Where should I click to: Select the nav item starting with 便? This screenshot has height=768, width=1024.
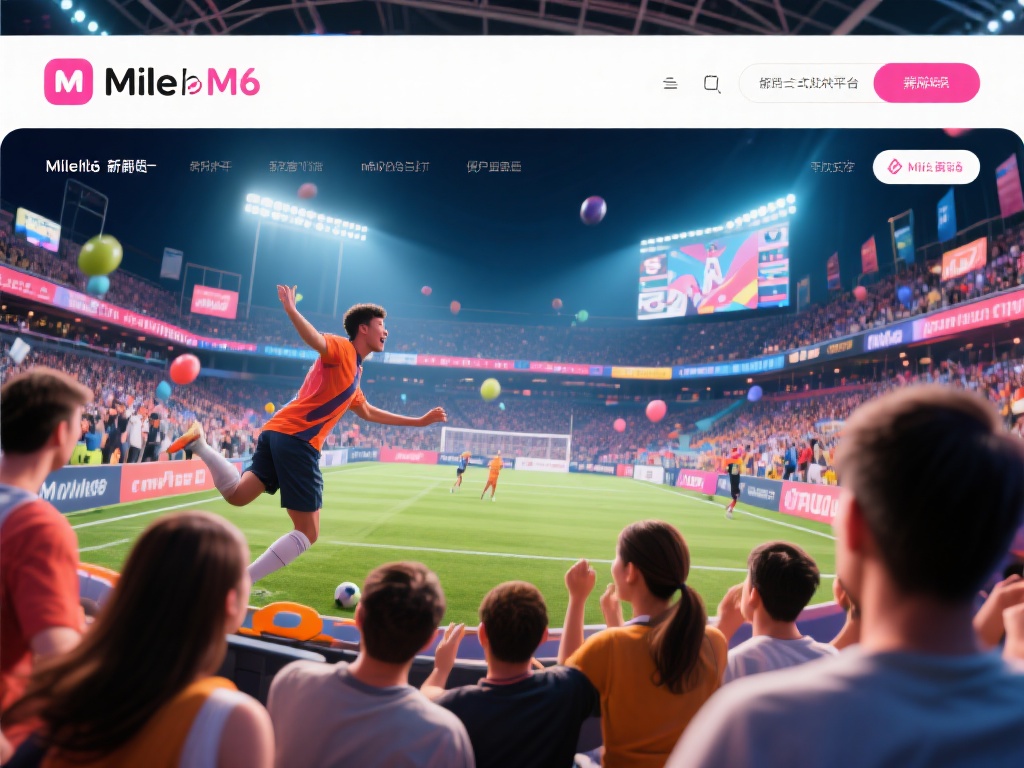[x=494, y=167]
